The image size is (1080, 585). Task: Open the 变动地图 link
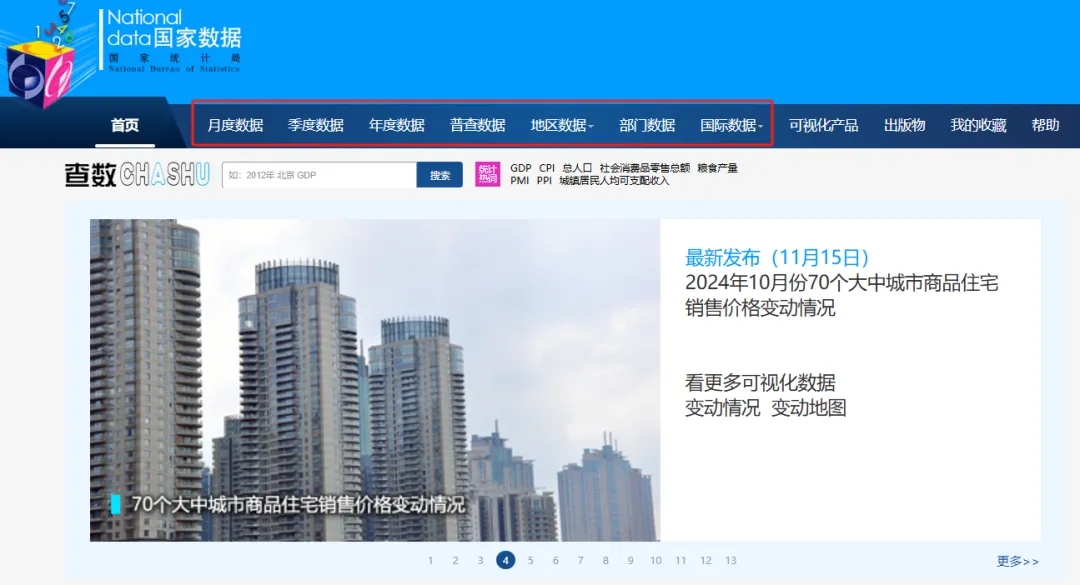(809, 408)
